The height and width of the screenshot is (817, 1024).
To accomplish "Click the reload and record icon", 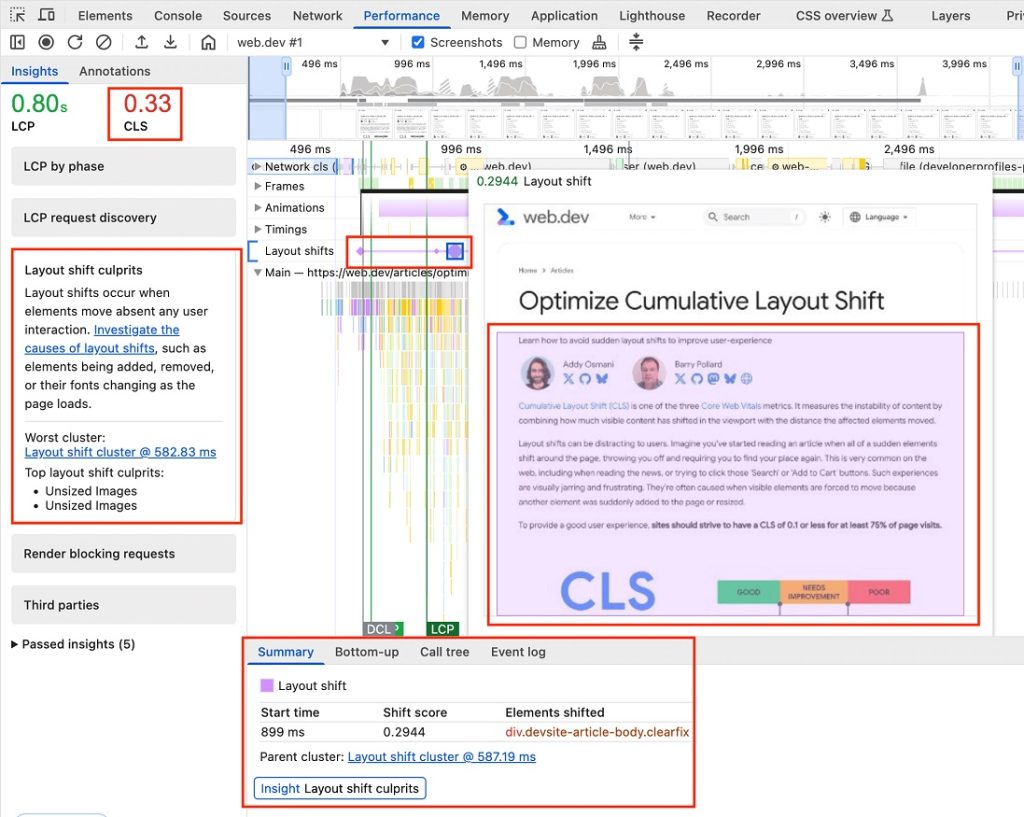I will tap(75, 42).
